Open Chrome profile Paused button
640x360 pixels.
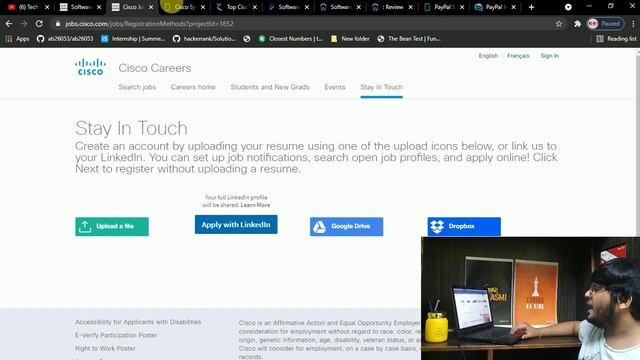(605, 24)
